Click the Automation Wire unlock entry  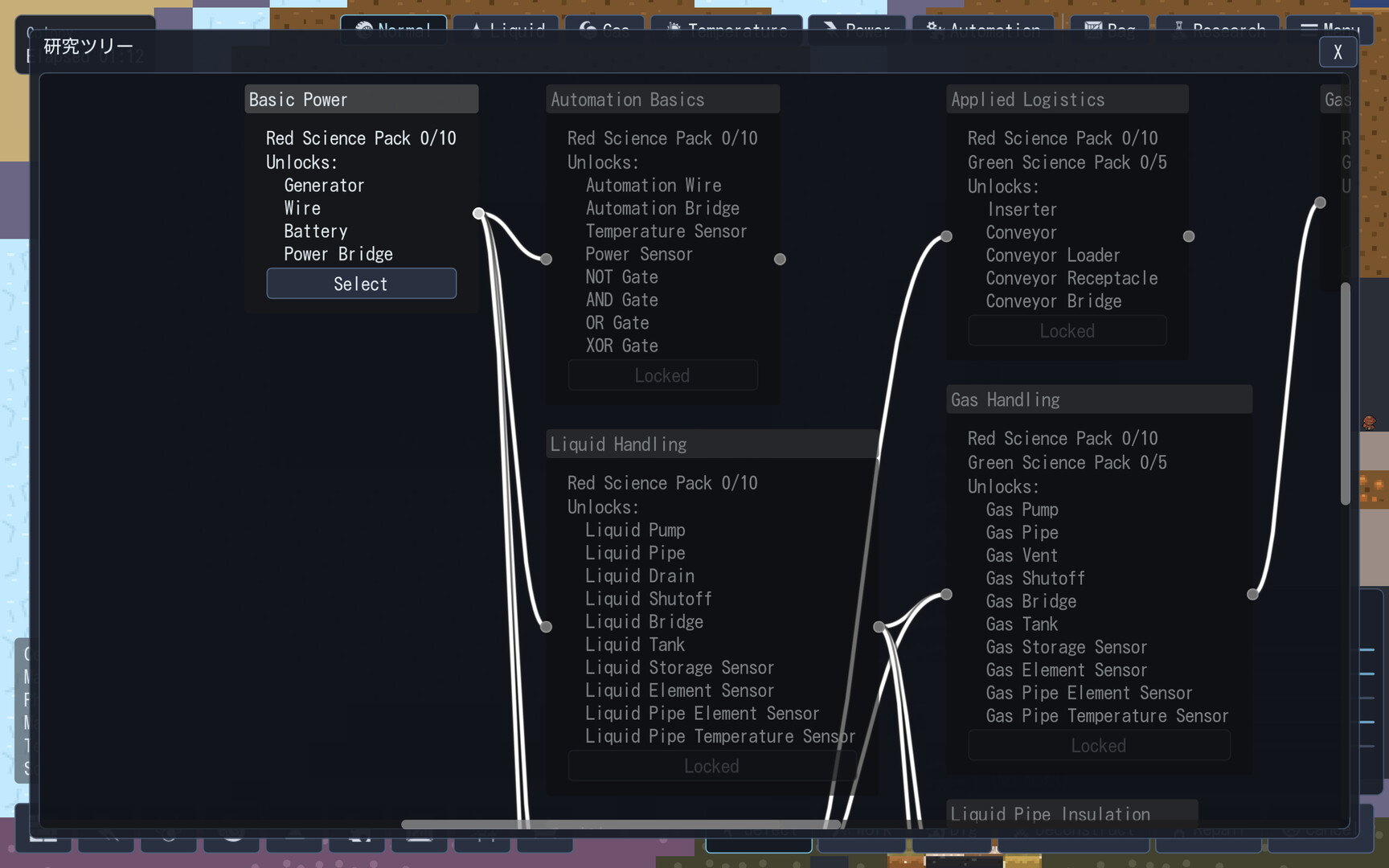tap(654, 186)
